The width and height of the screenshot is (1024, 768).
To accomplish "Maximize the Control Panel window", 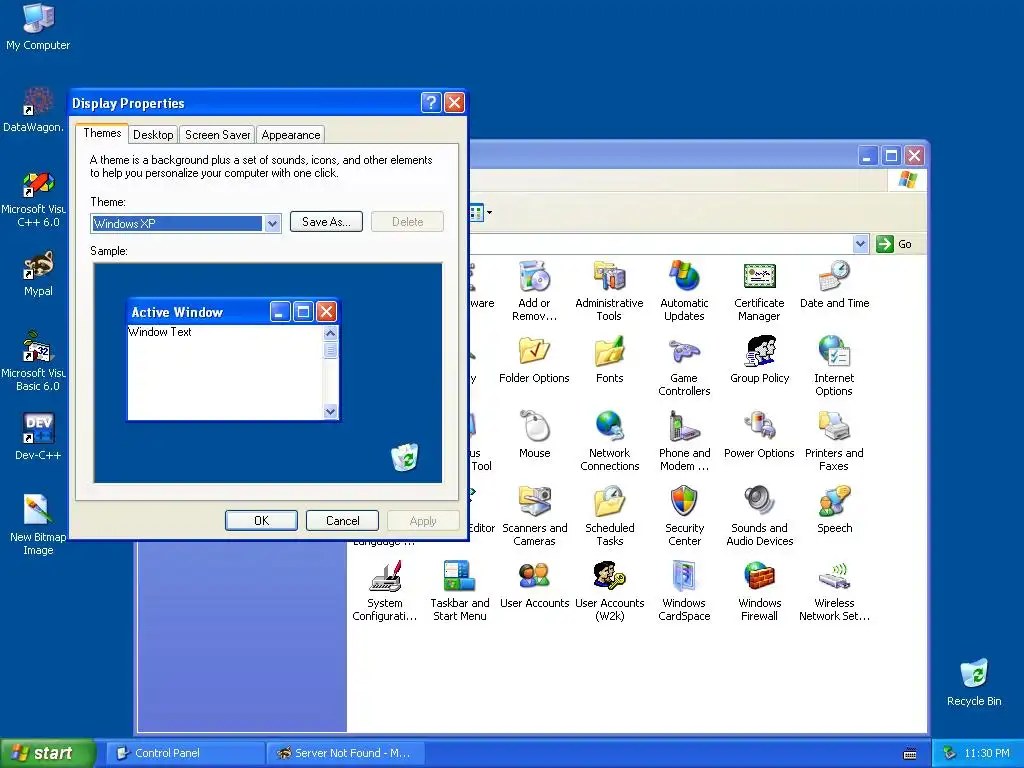I will (891, 155).
